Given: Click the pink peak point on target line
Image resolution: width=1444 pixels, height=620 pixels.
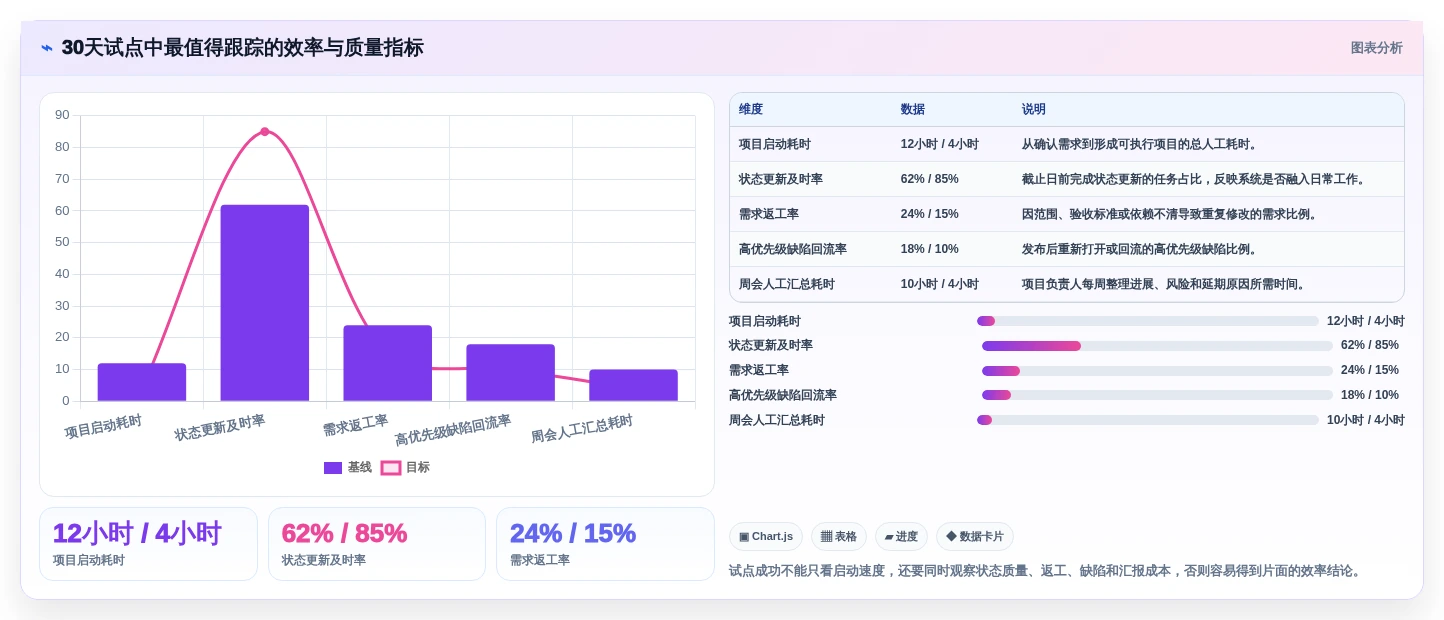Looking at the screenshot, I should (x=265, y=132).
